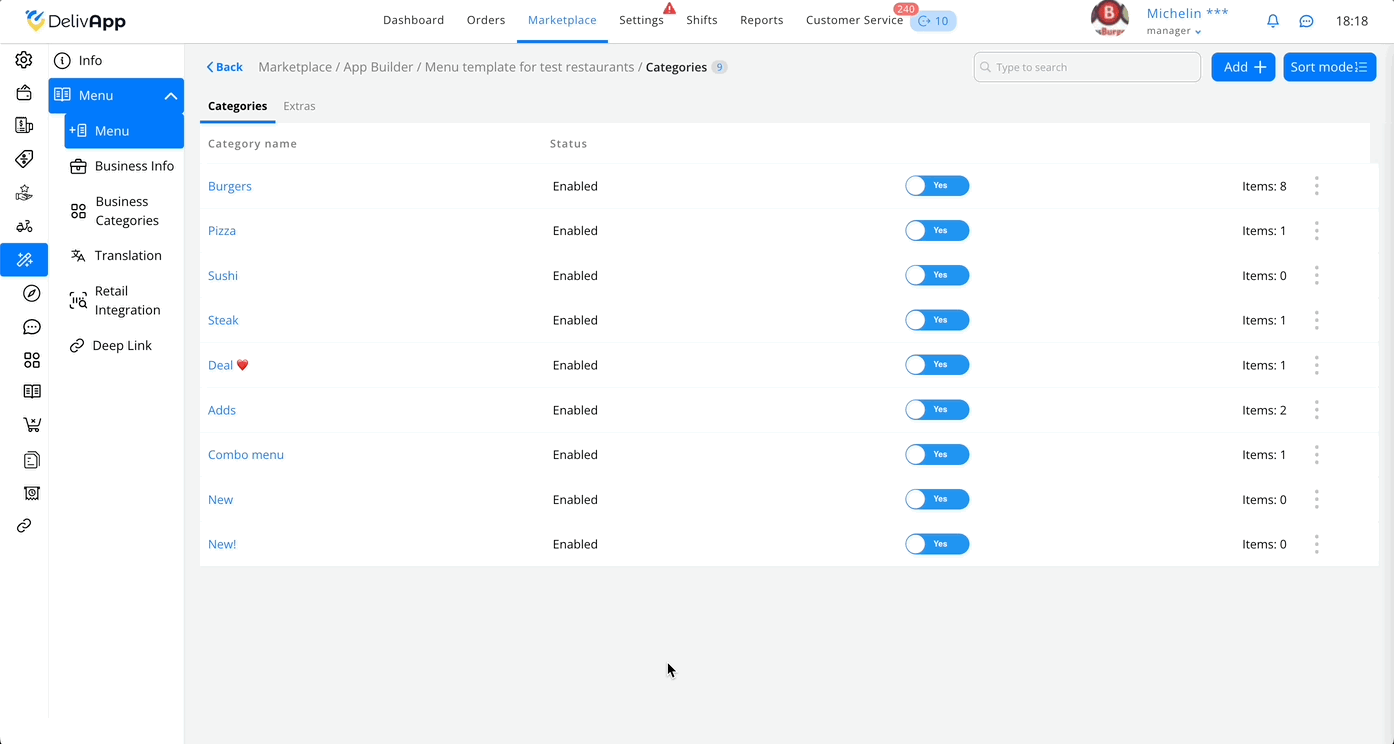
Task: Open the settings gear icon in left sidebar
Action: (x=24, y=60)
